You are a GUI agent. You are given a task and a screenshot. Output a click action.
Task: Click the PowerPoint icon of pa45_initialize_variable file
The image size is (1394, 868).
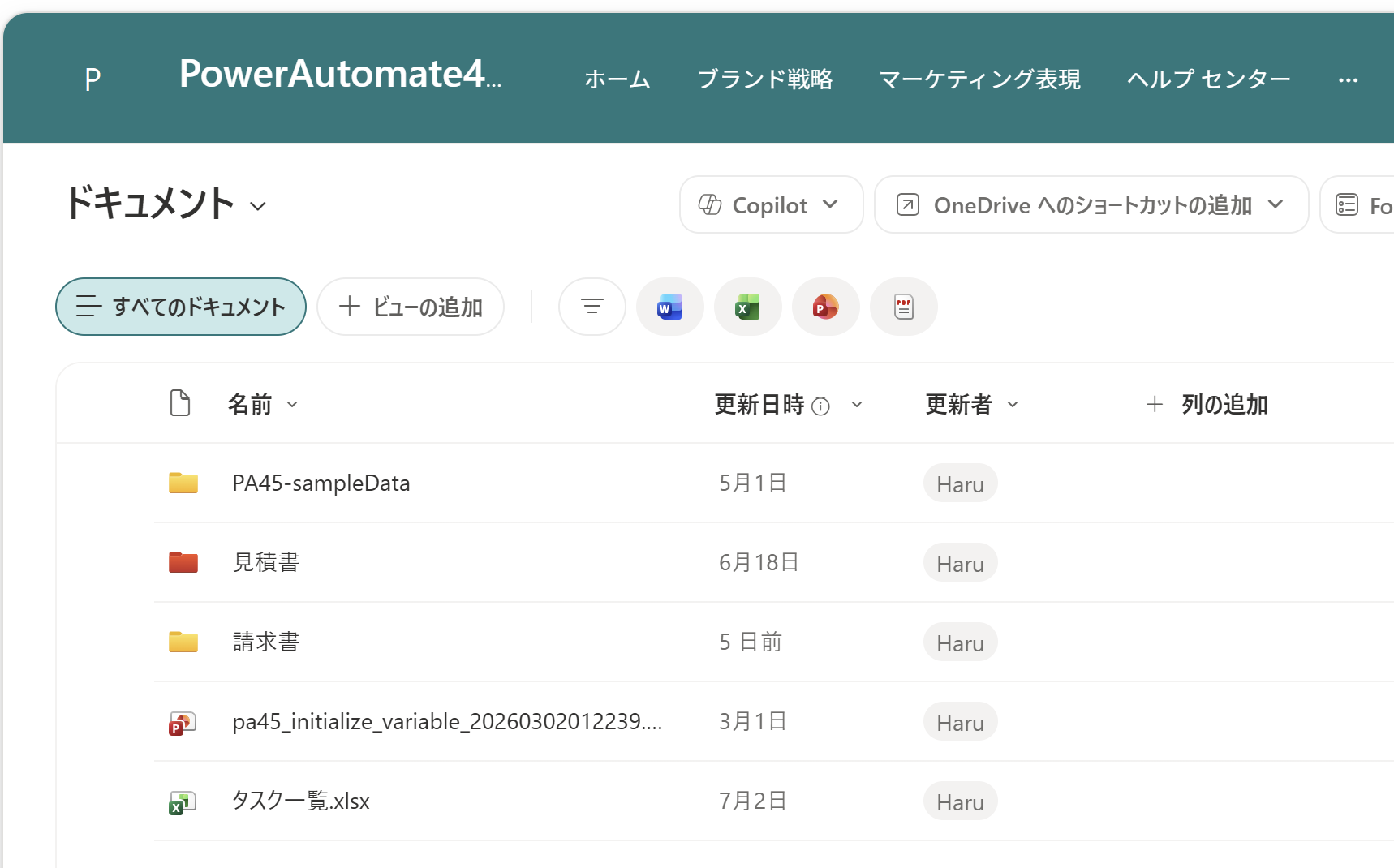(183, 723)
